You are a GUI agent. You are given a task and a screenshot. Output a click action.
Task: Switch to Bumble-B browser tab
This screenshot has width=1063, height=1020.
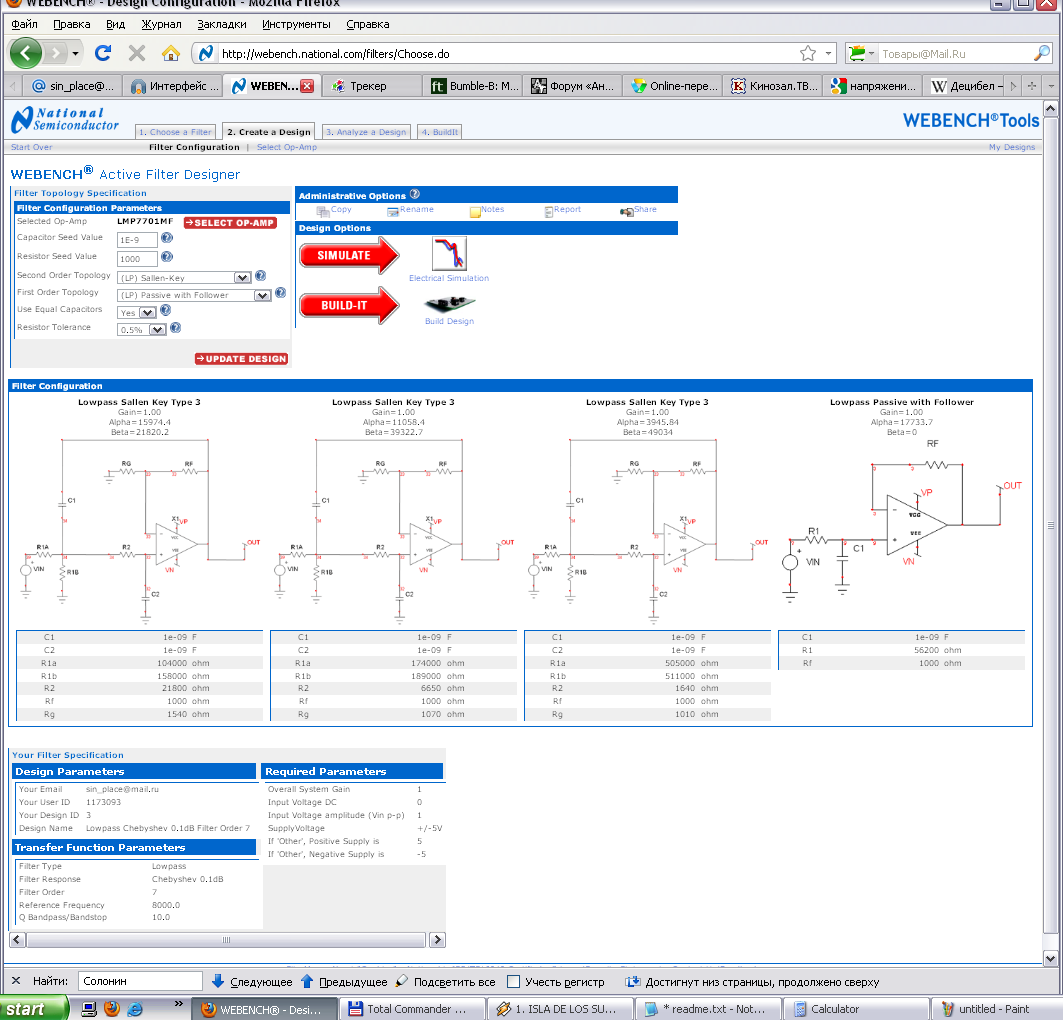tap(475, 86)
